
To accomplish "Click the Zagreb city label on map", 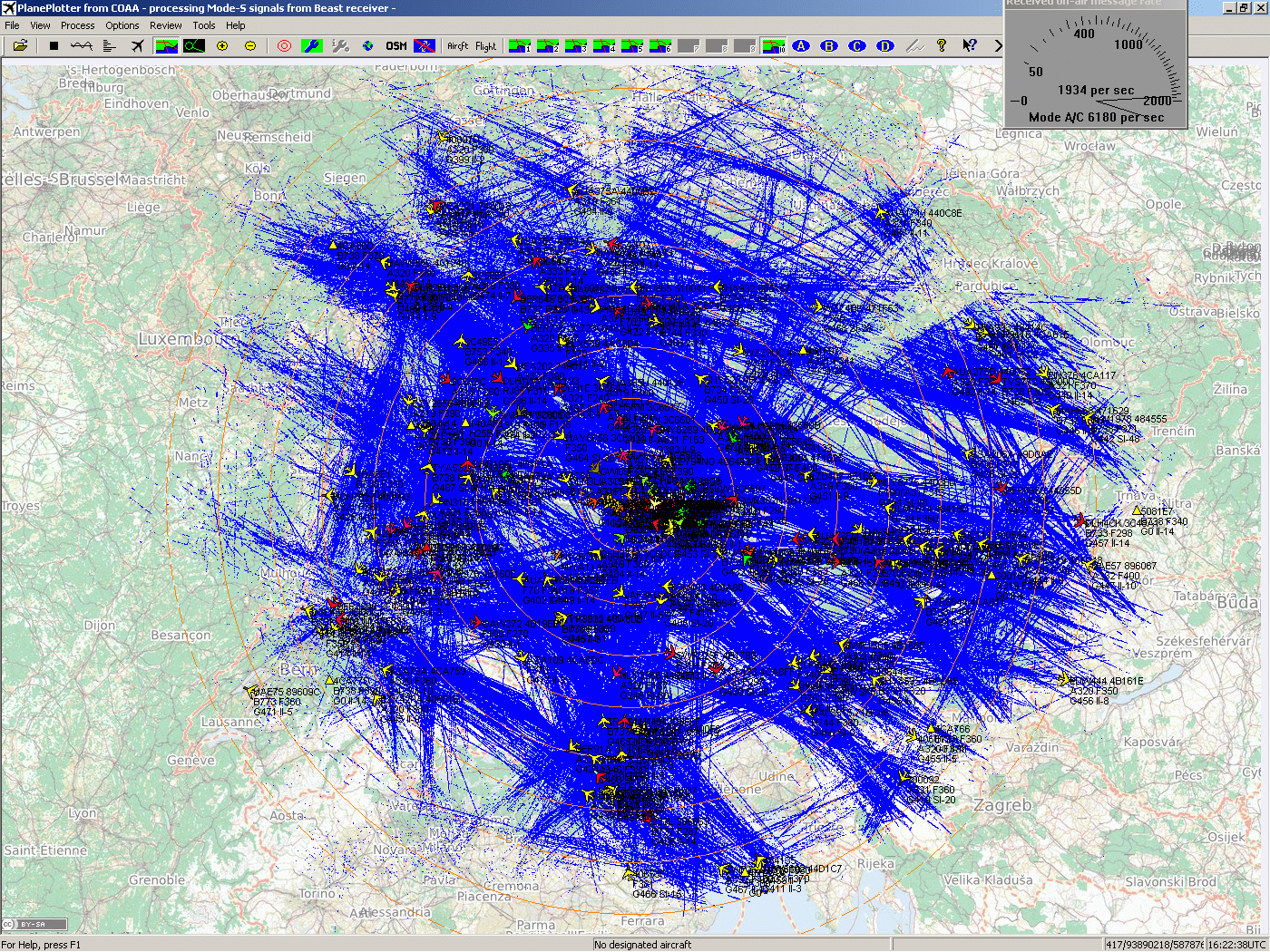I will click(x=1002, y=805).
